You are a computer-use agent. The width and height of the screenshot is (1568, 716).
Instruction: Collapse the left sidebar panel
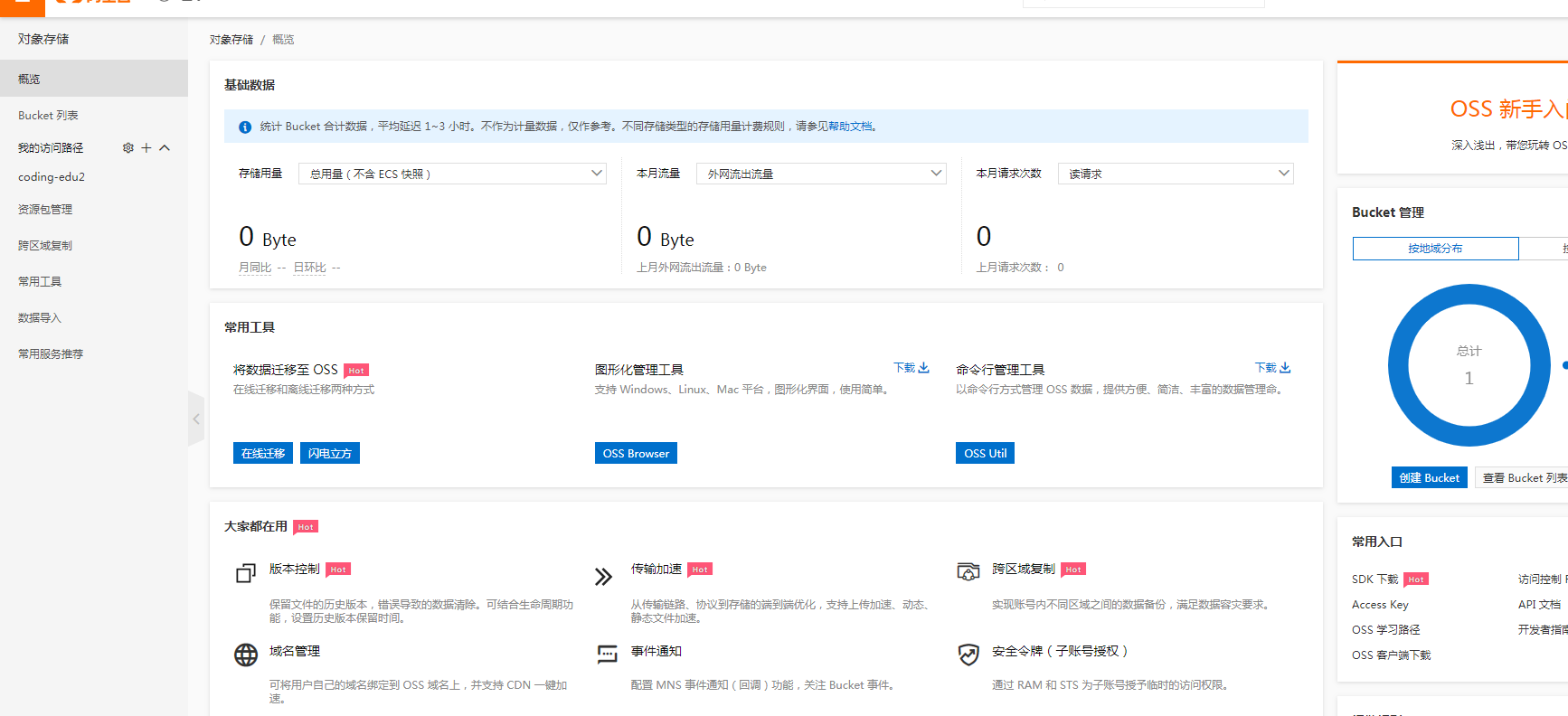(196, 419)
